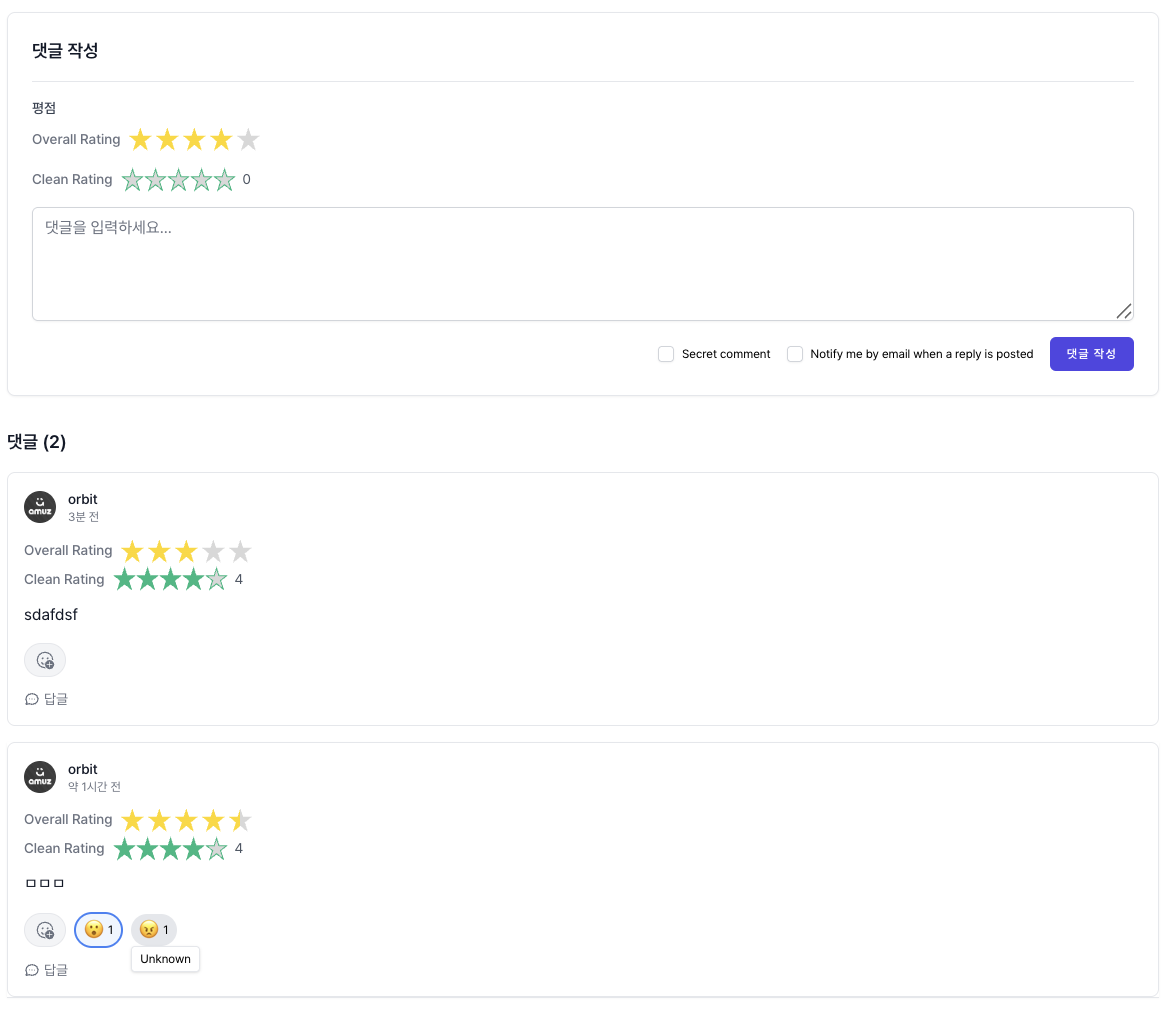Image resolution: width=1170 pixels, height=1014 pixels.
Task: Choose fifth star of Clean Rating in form
Action: 224,180
